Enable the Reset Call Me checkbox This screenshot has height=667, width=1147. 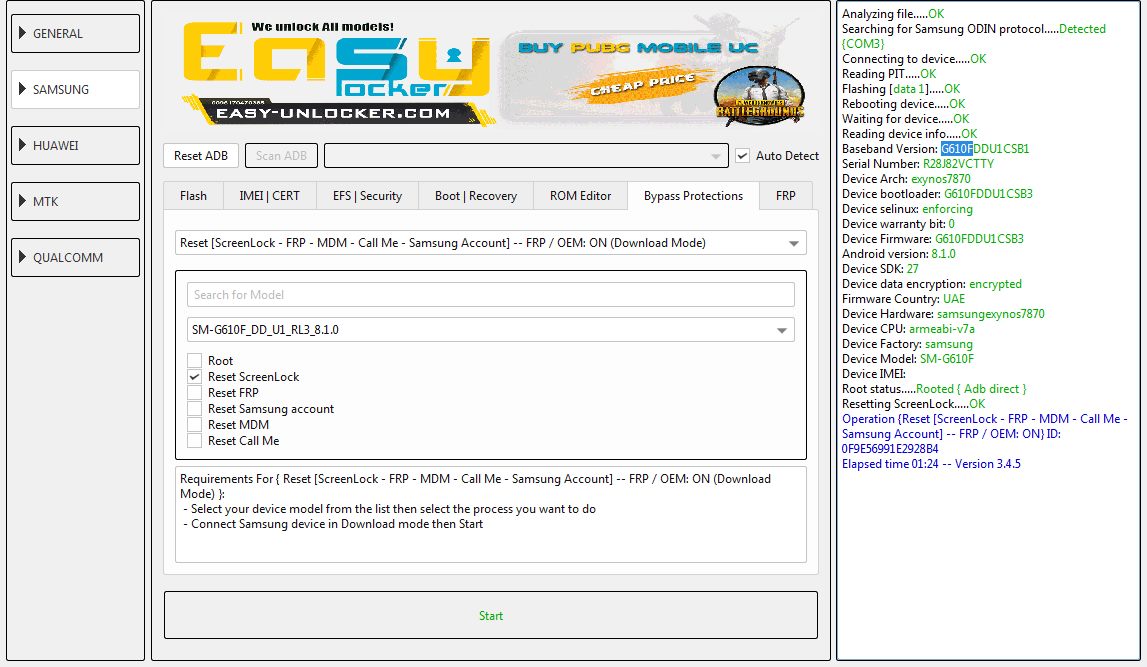pos(195,441)
